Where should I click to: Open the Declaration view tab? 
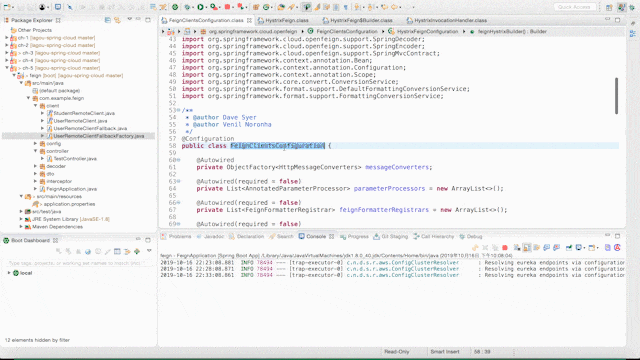250,236
